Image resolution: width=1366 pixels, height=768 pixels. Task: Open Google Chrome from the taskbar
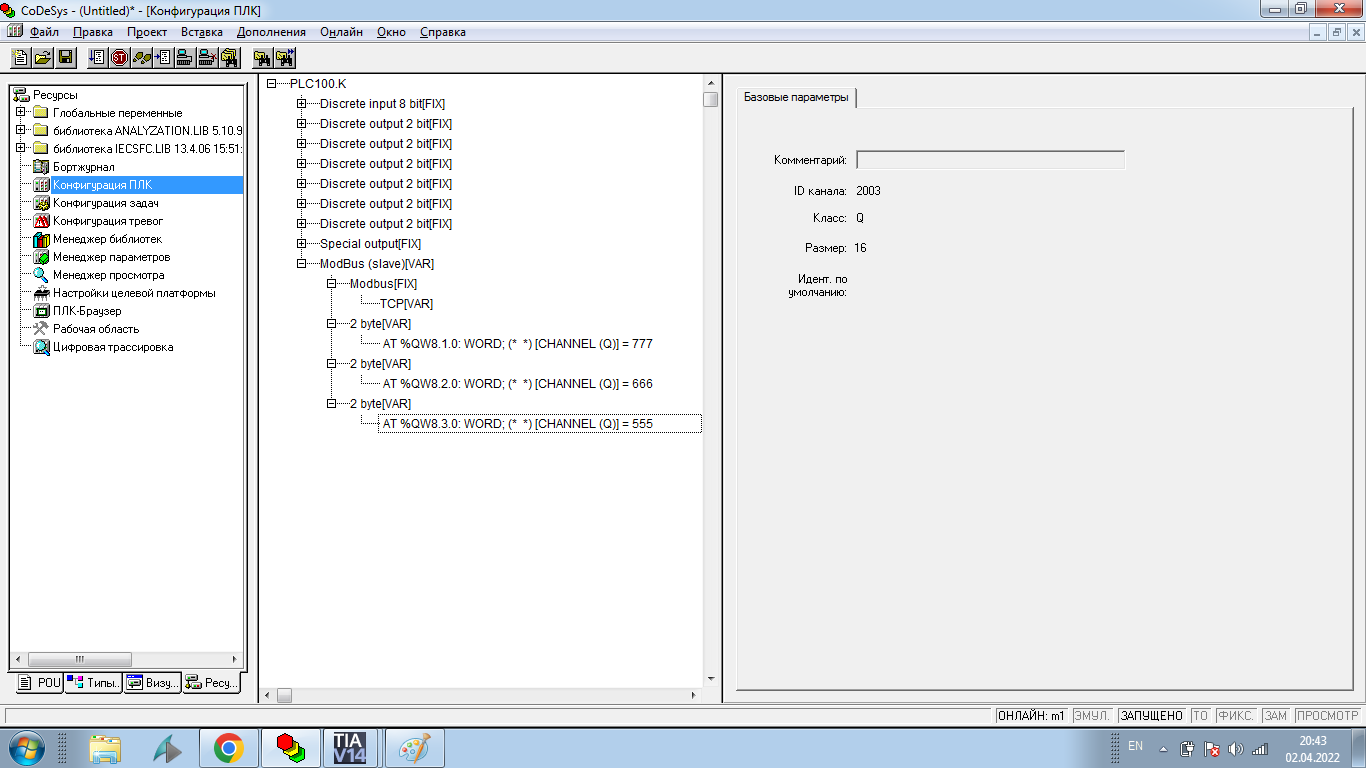[229, 748]
